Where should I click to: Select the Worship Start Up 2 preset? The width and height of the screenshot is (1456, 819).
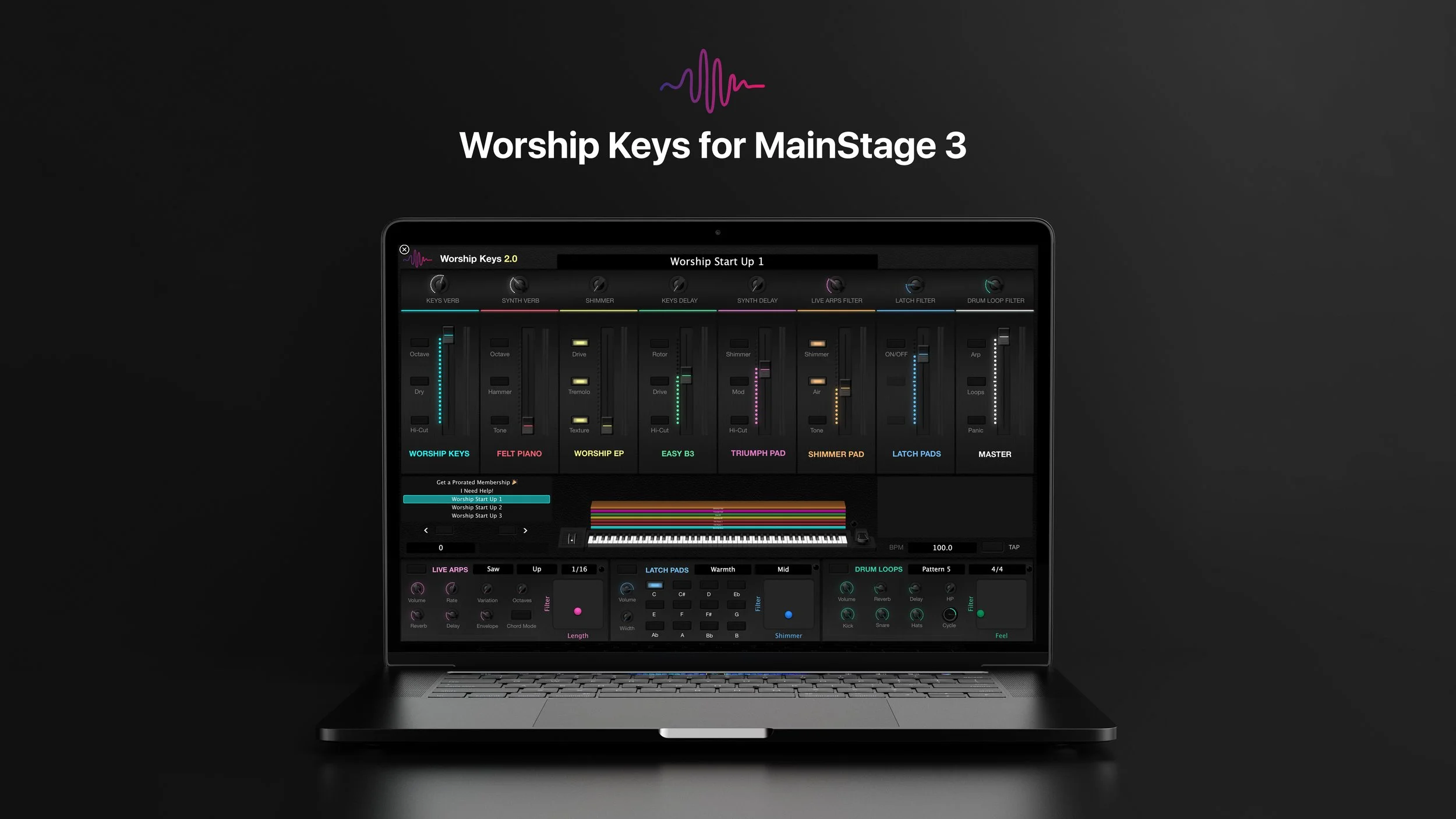click(x=478, y=507)
